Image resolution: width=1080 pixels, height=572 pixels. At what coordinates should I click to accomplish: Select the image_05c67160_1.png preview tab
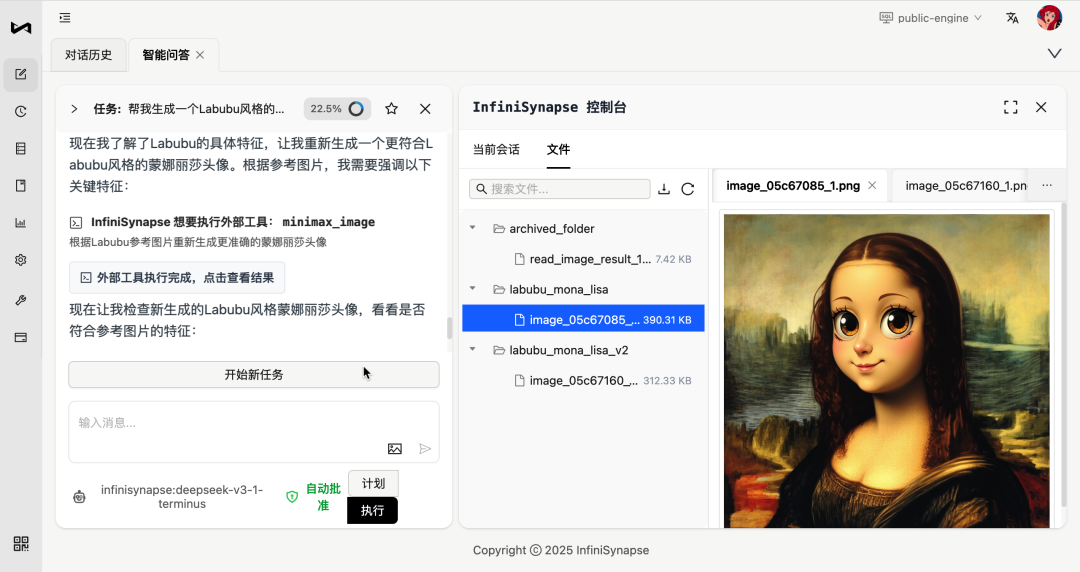point(966,185)
